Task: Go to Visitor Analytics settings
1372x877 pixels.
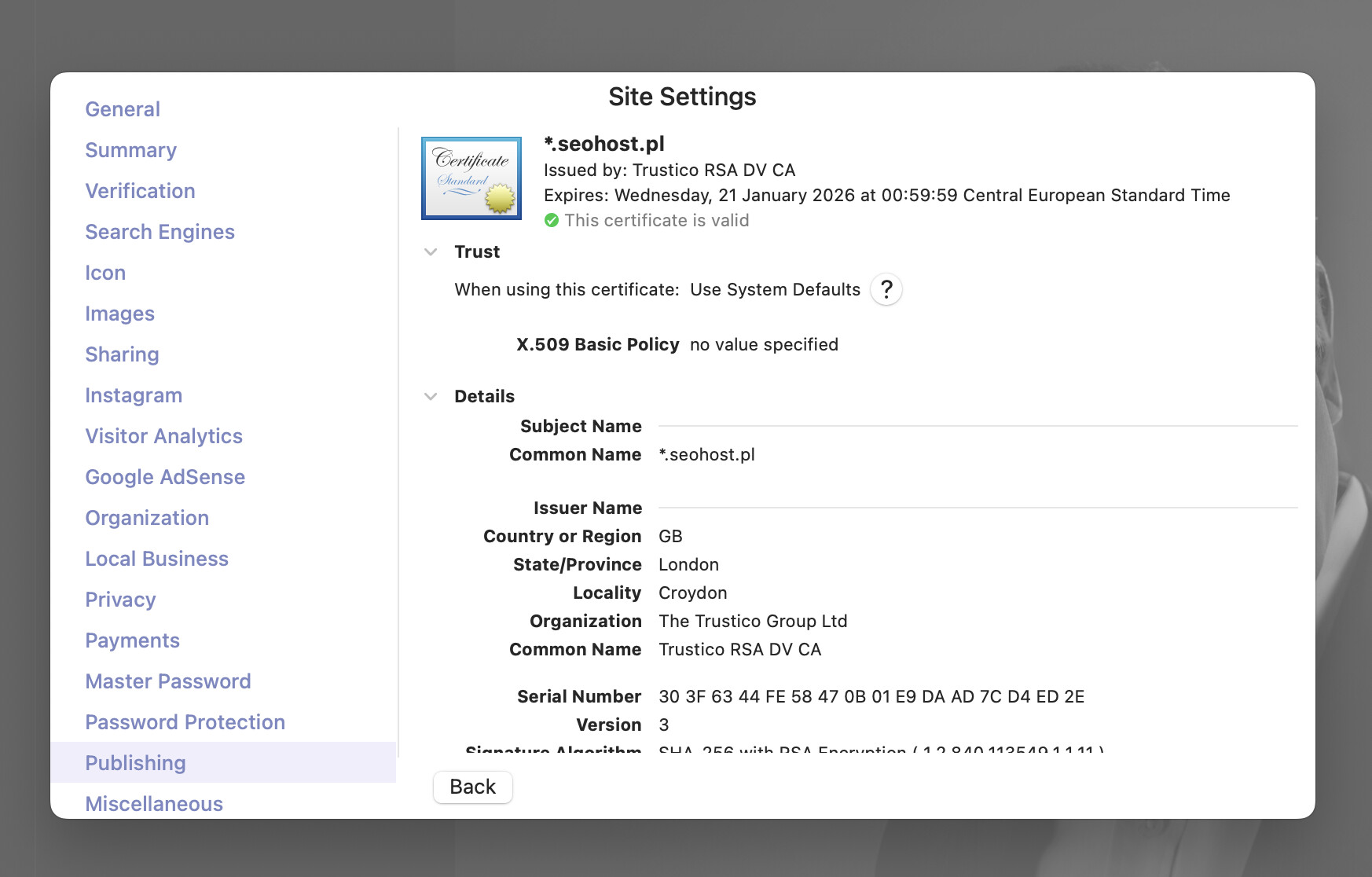Action: click(x=164, y=436)
